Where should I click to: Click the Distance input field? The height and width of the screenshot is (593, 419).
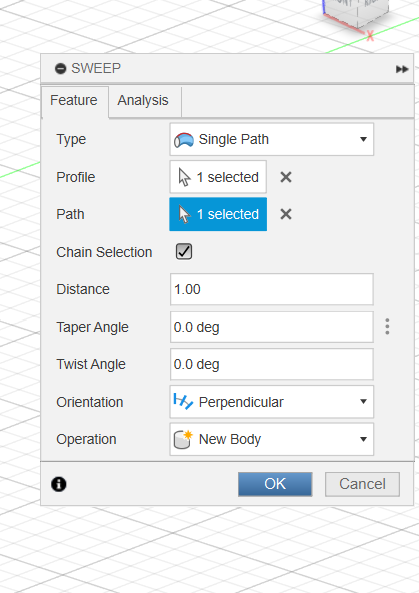pos(272,289)
